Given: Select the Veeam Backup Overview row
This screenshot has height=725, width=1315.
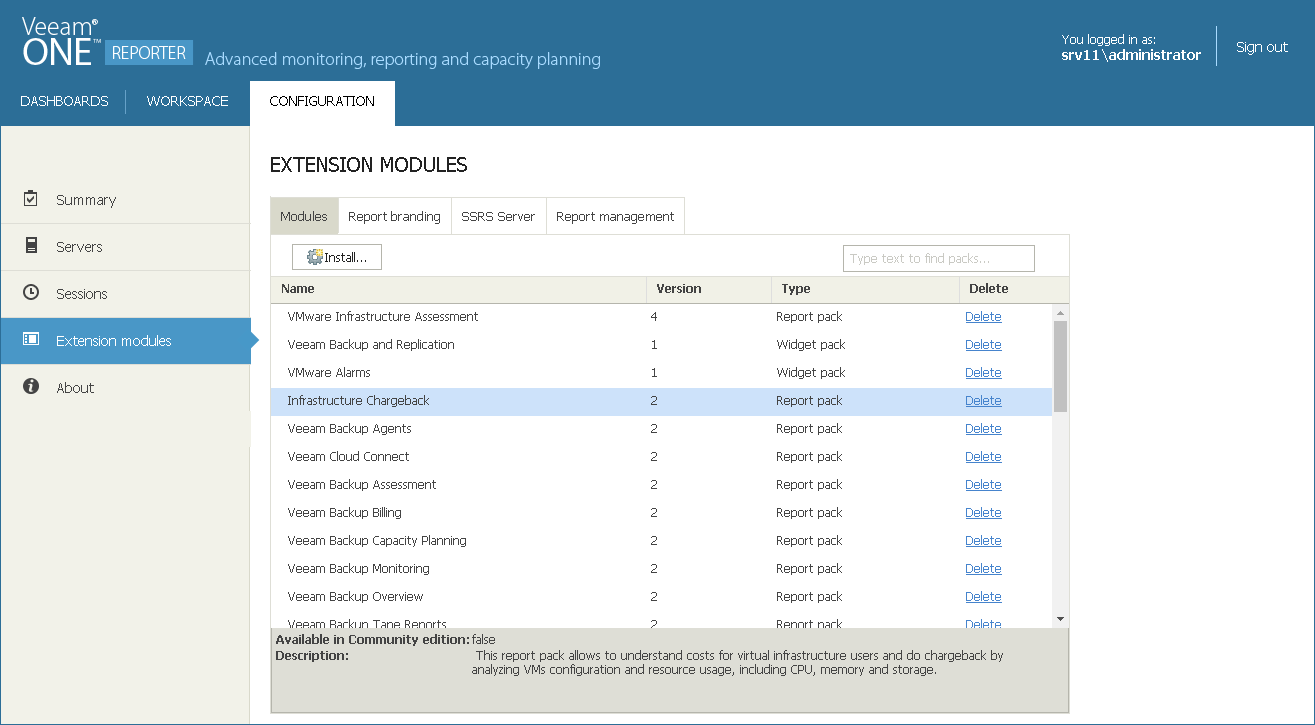Looking at the screenshot, I should pyautogui.click(x=661, y=597).
